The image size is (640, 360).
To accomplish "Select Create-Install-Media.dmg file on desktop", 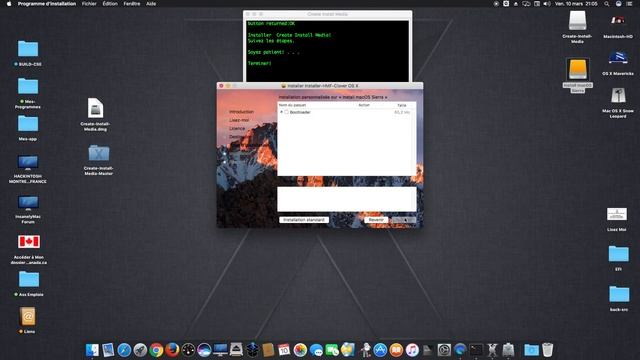I will point(95,109).
